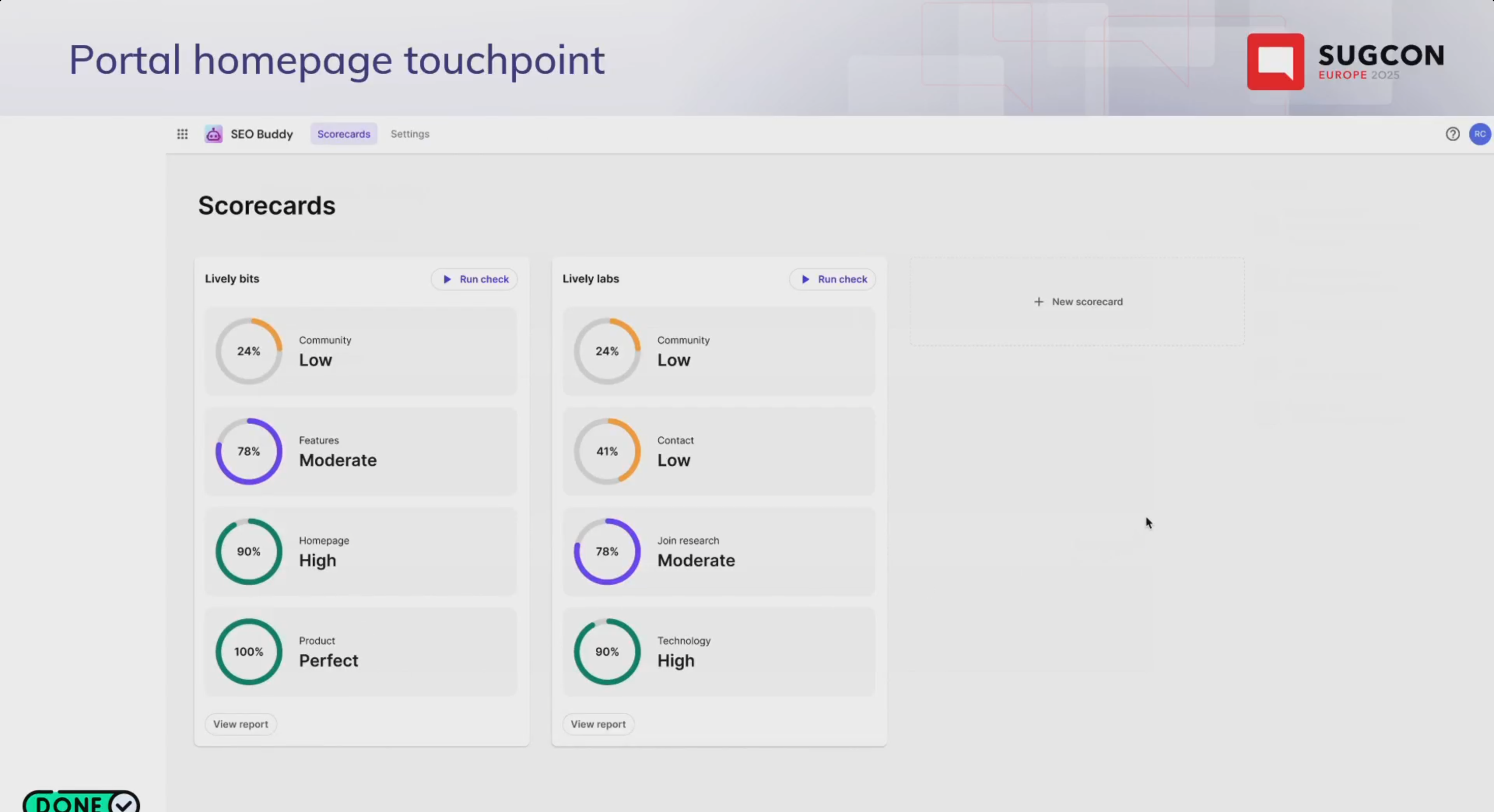This screenshot has height=812, width=1494.
Task: Click the play icon in Lively labs
Action: (x=806, y=279)
